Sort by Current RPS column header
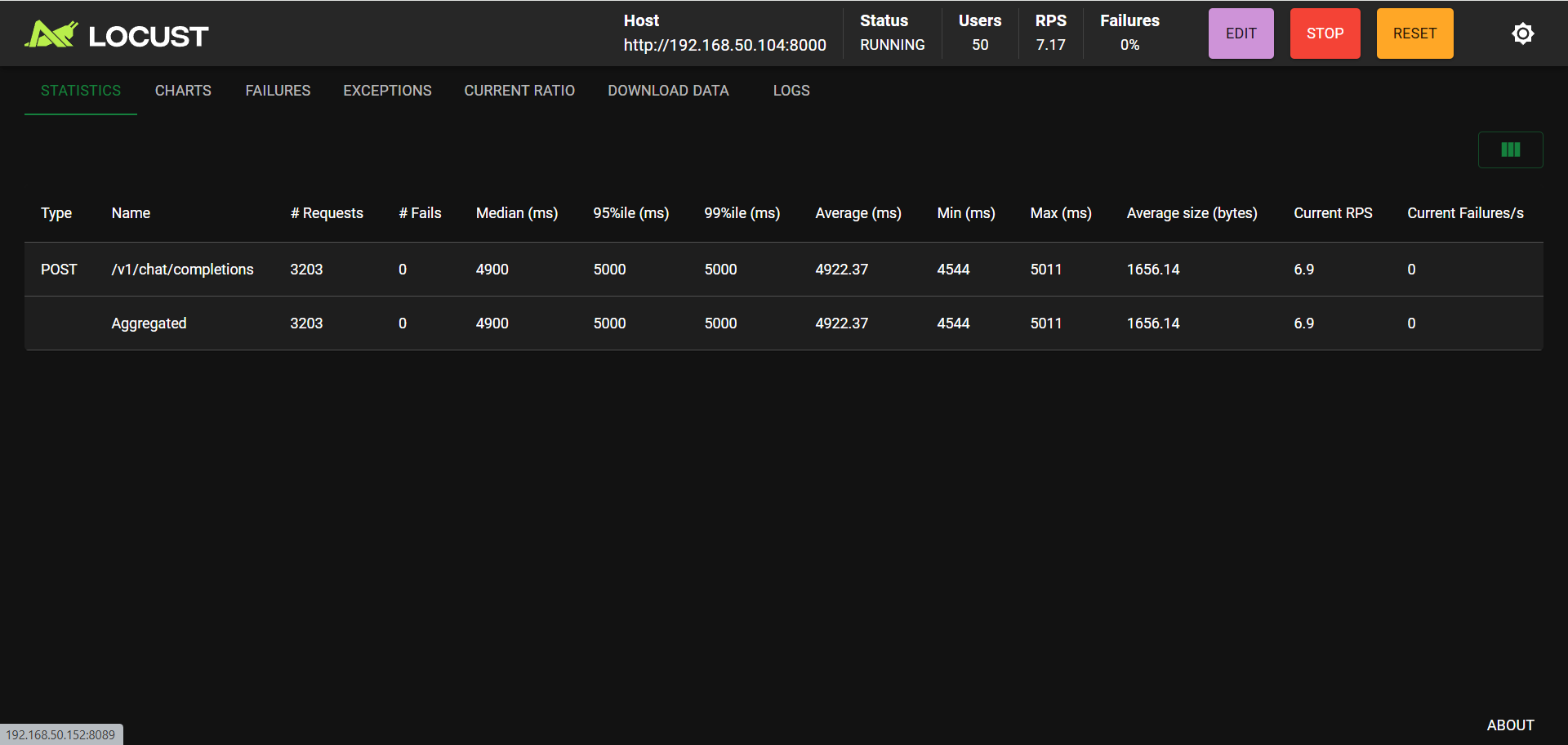The height and width of the screenshot is (745, 1568). pyautogui.click(x=1333, y=213)
